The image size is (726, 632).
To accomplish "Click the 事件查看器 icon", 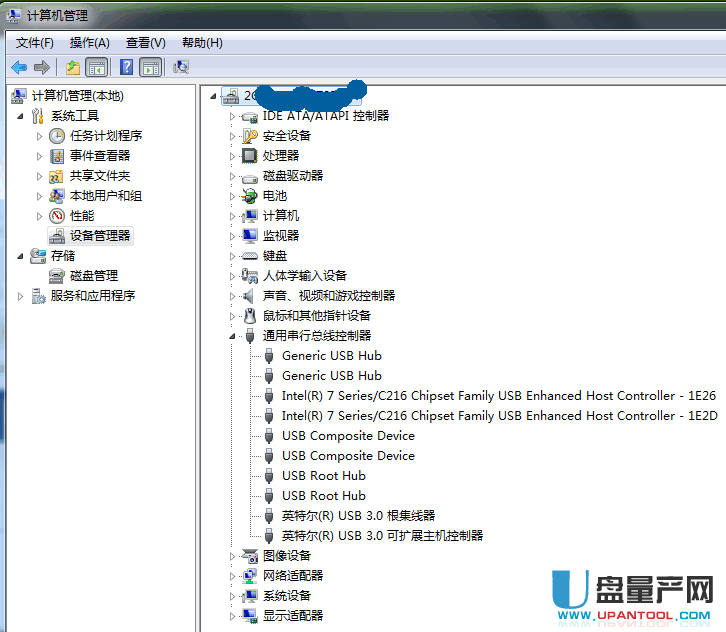I will point(57,156).
